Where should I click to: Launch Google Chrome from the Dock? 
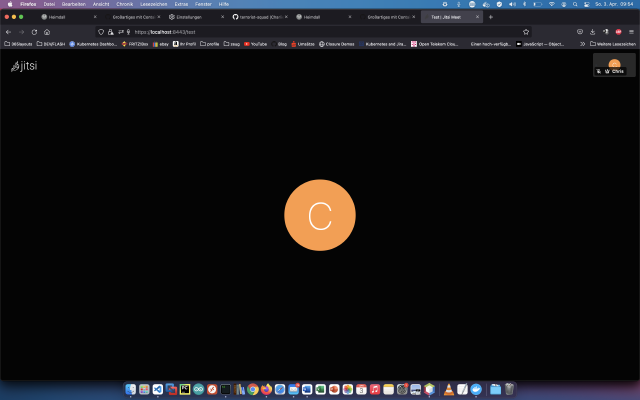coord(253,389)
